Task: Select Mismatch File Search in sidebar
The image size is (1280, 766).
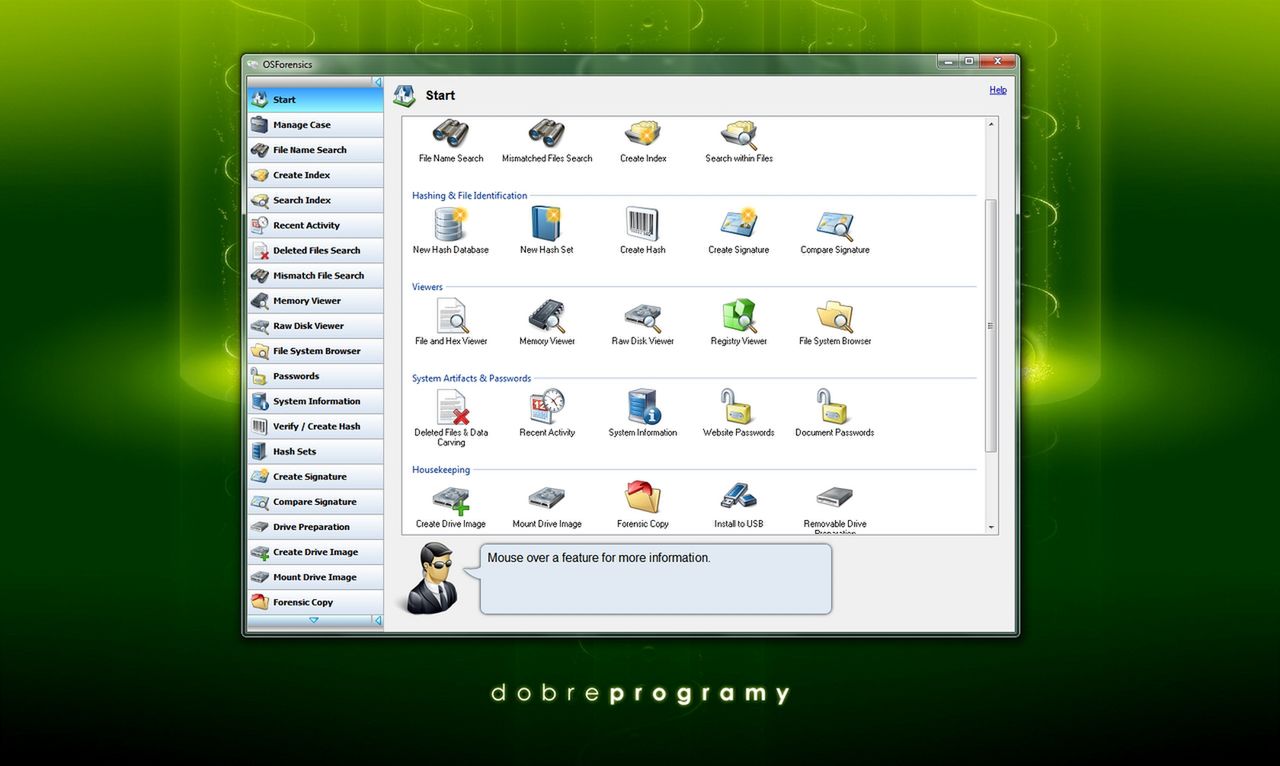Action: [x=315, y=275]
